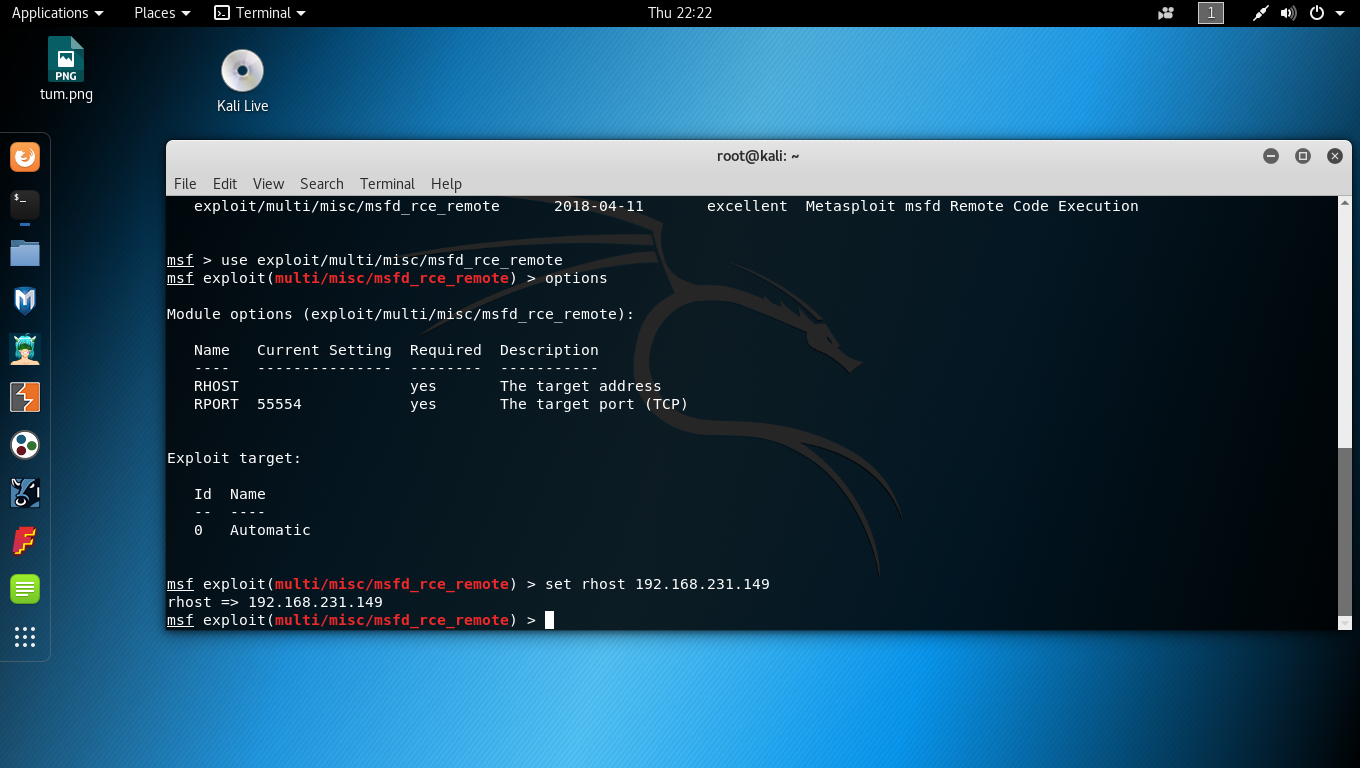Click the volume speaker icon
Image resolution: width=1360 pixels, height=768 pixels.
coord(1288,13)
